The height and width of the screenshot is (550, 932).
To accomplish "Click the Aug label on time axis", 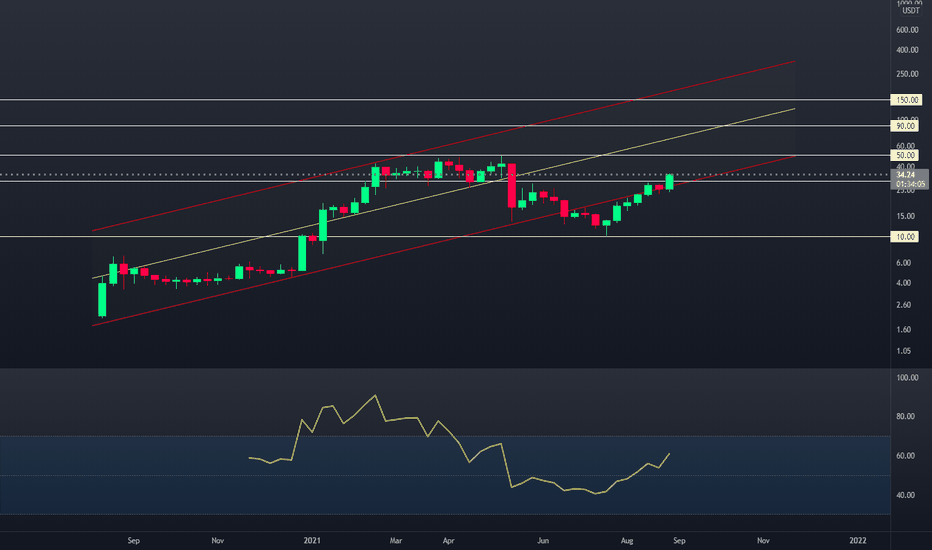I will point(626,540).
